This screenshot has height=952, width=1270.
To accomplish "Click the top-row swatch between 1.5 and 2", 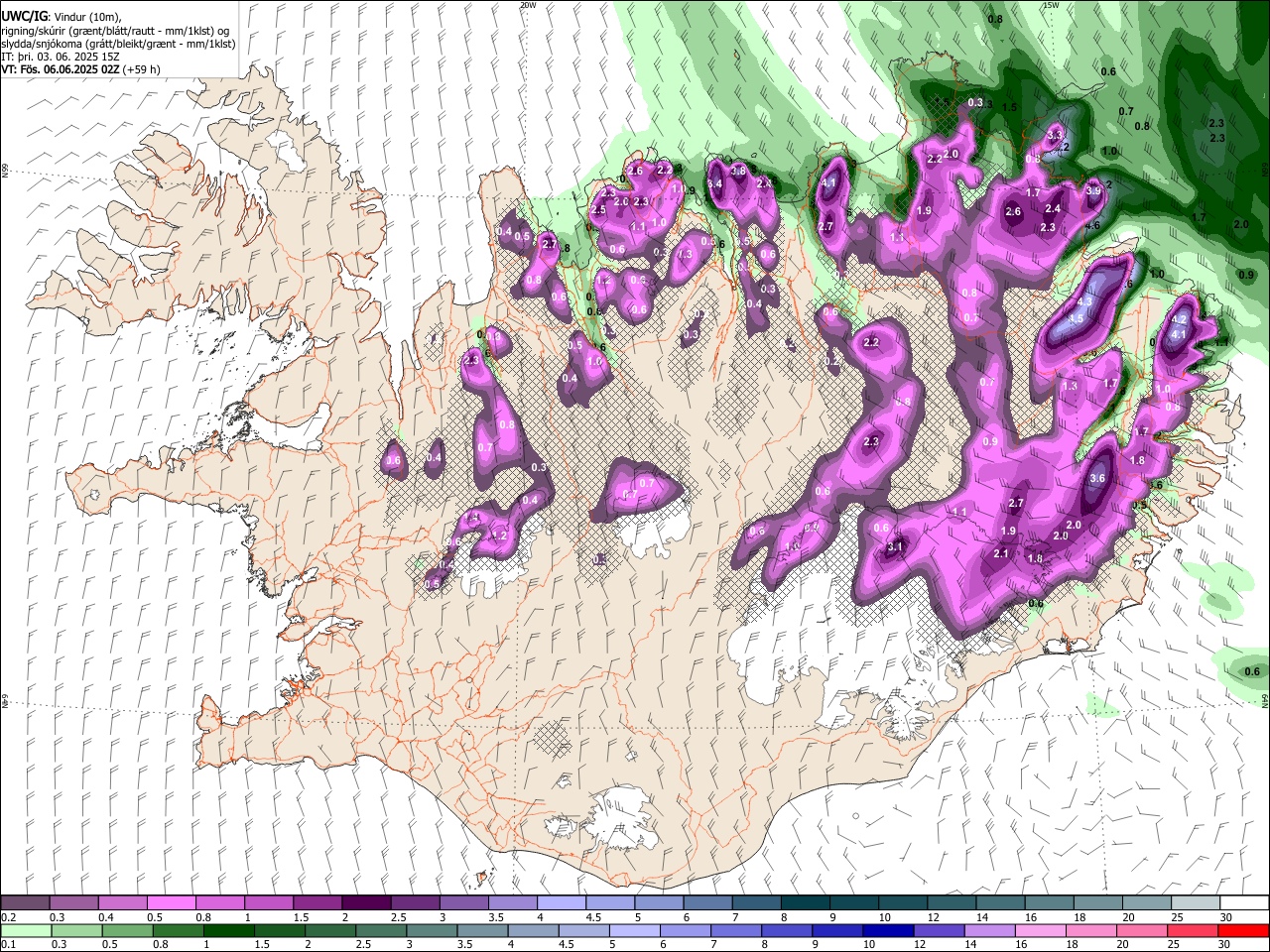I will tap(317, 903).
